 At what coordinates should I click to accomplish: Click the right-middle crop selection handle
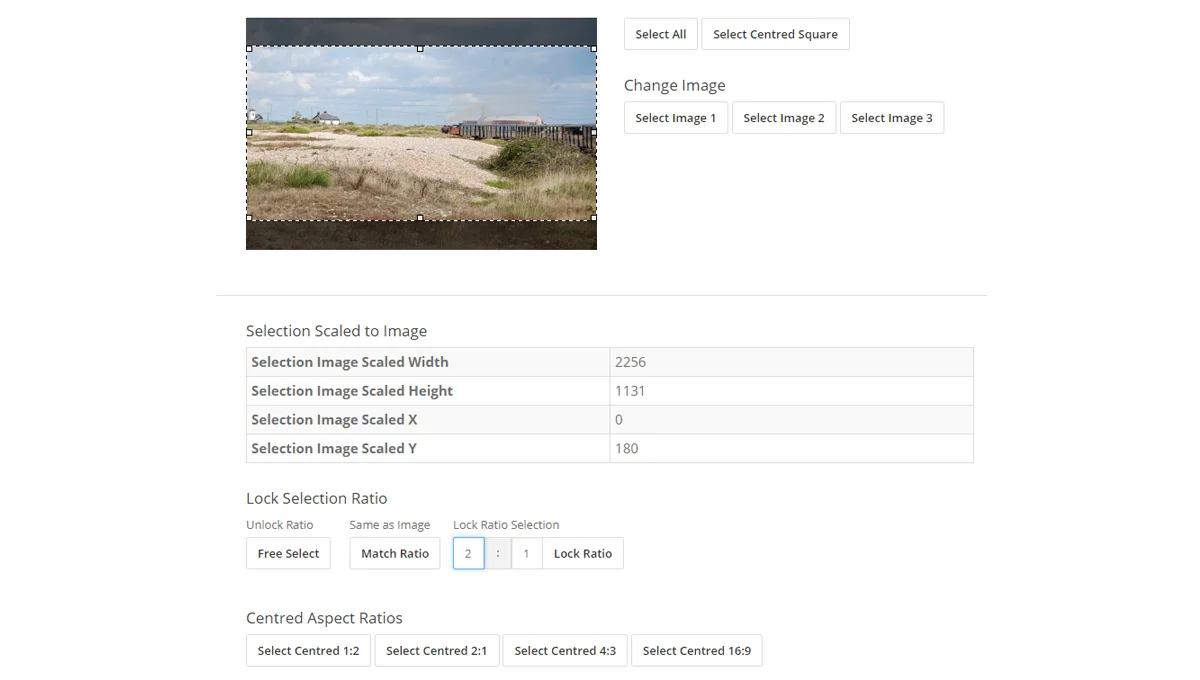[594, 132]
